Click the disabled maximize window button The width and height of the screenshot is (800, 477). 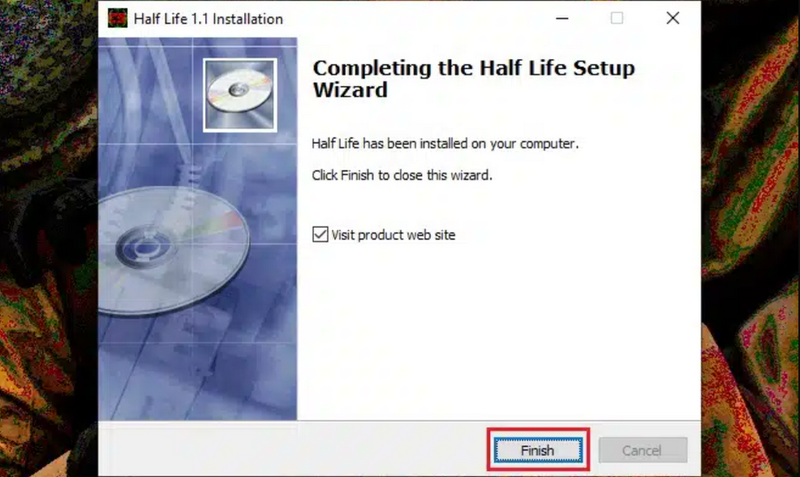point(617,18)
